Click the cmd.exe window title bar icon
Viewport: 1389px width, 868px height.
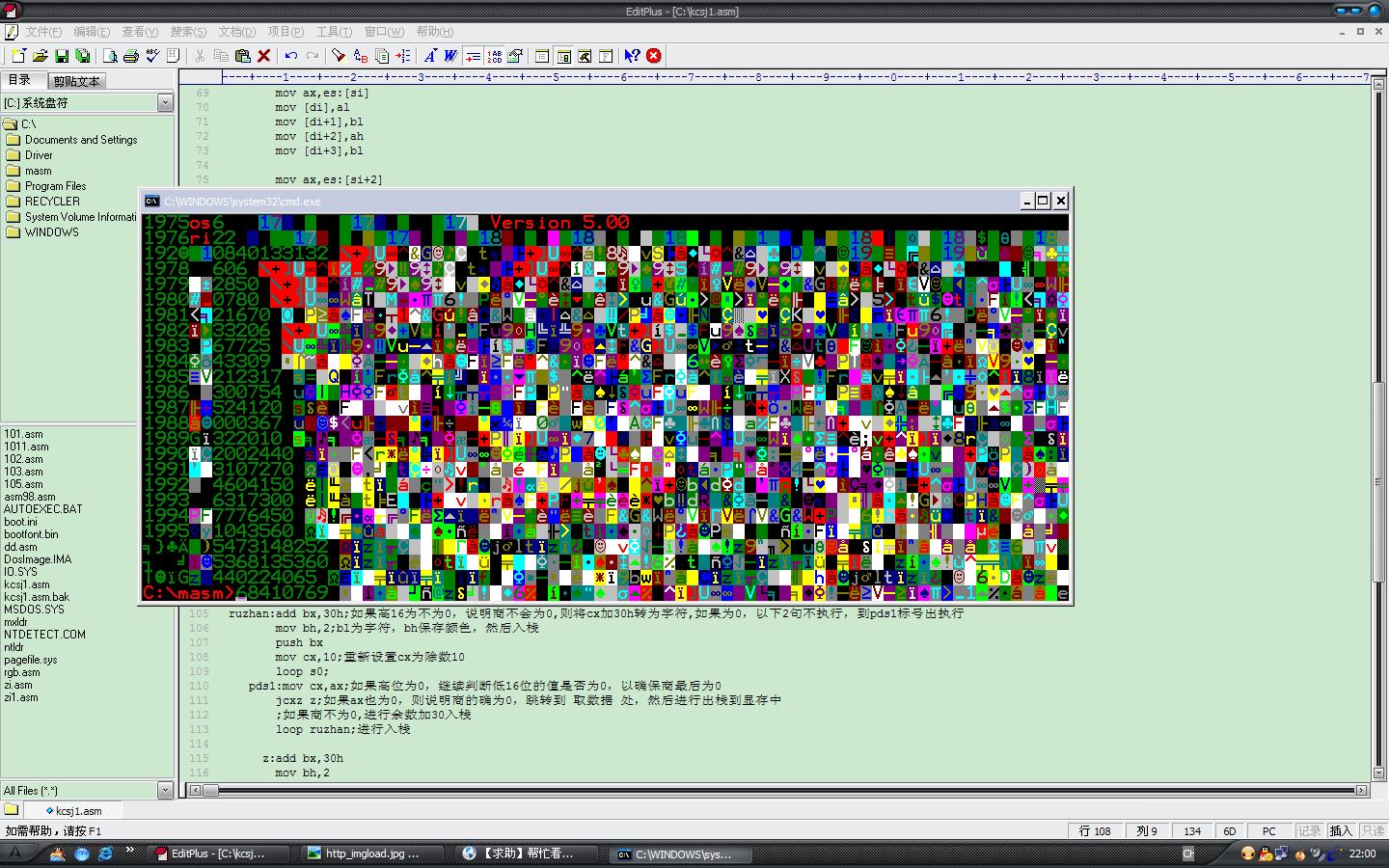(152, 201)
